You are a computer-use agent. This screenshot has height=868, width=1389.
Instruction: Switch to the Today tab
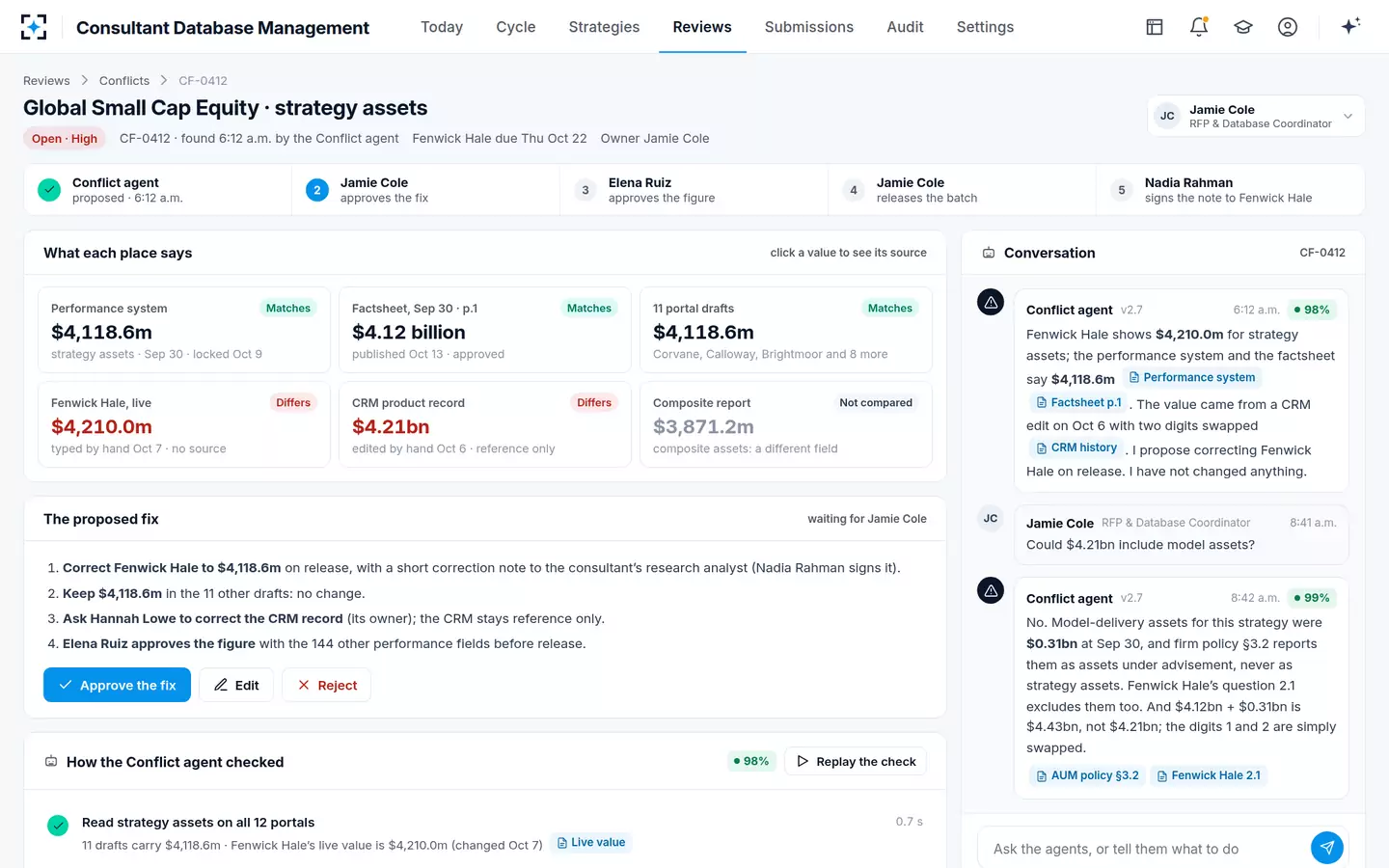(x=442, y=27)
